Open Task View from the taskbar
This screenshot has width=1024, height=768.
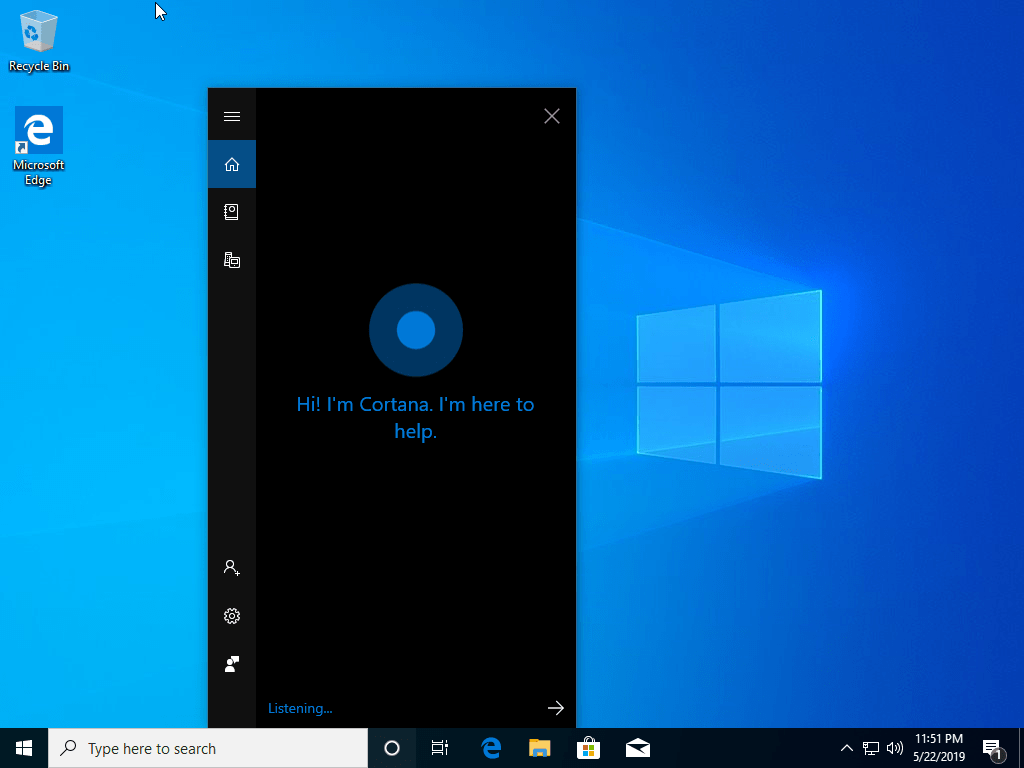point(440,748)
